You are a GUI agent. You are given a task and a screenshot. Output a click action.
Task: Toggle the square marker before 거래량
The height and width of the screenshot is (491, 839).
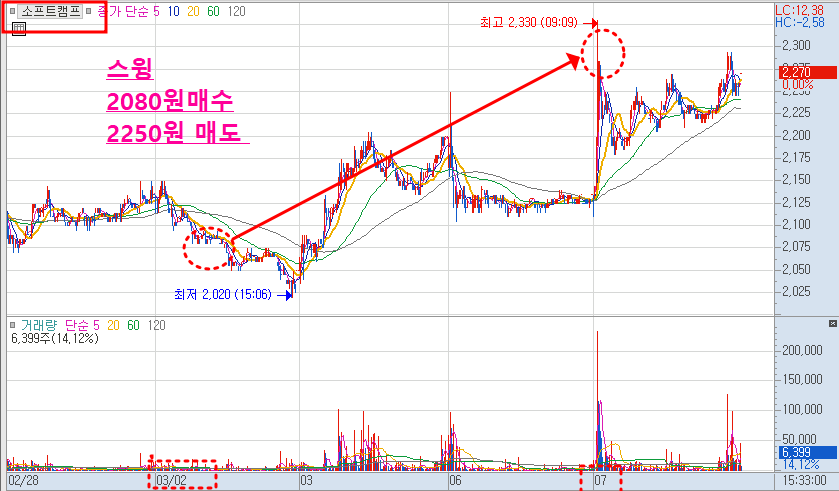pyautogui.click(x=12, y=325)
